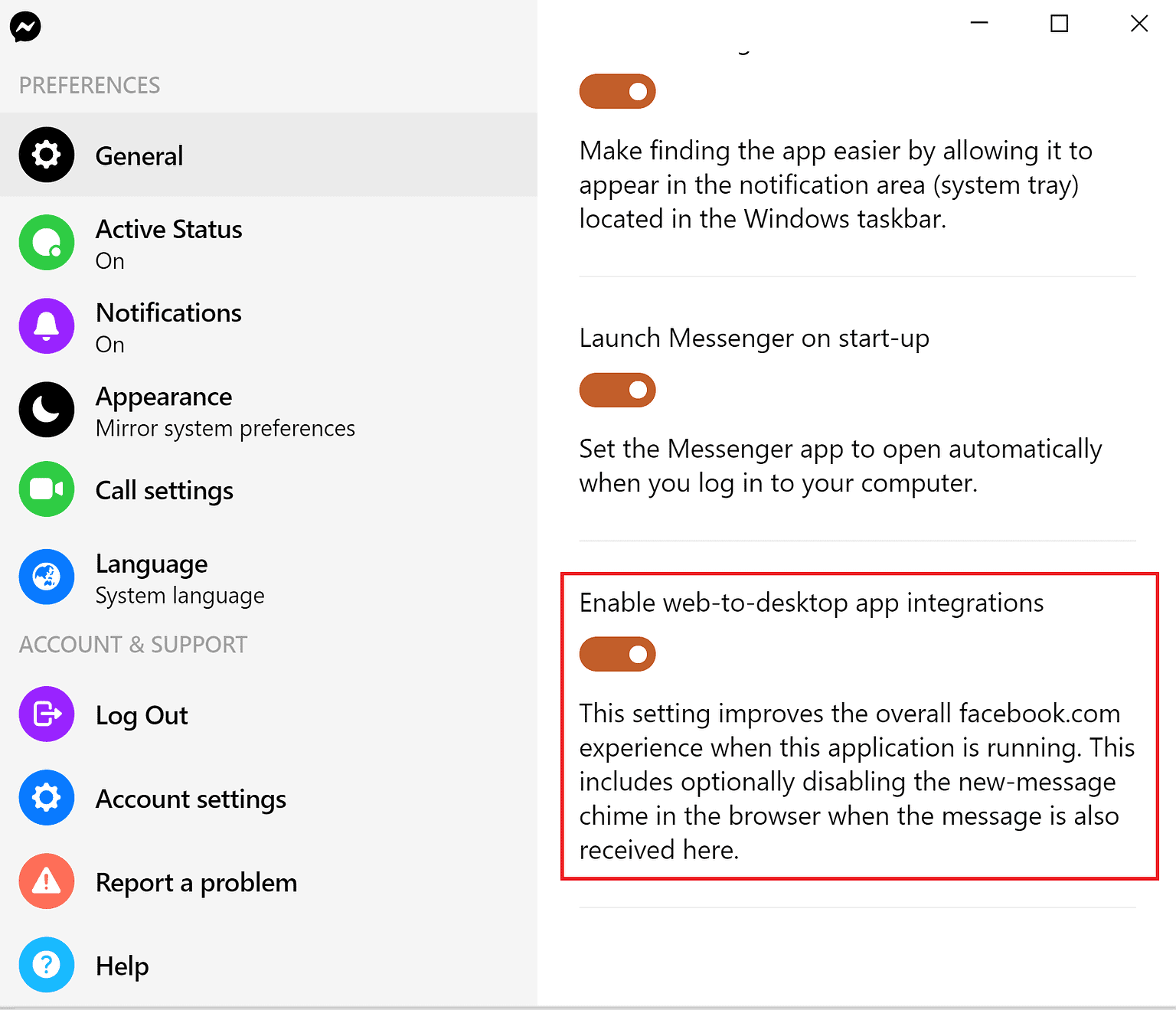The image size is (1176, 1010).
Task: Select the Active Status entry showing On
Action: (168, 243)
